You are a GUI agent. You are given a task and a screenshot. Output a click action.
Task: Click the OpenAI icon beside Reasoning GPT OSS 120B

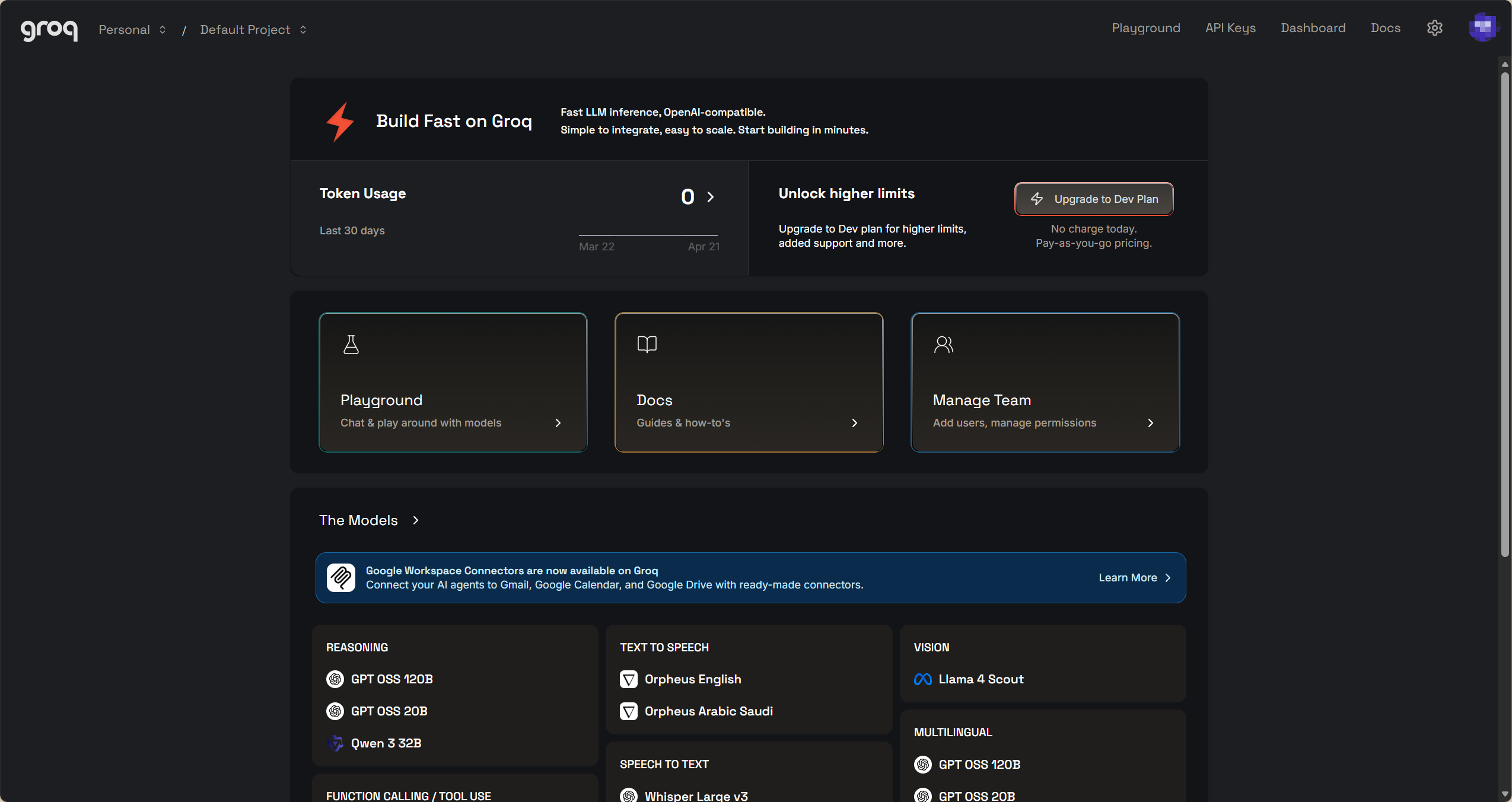[x=335, y=679]
